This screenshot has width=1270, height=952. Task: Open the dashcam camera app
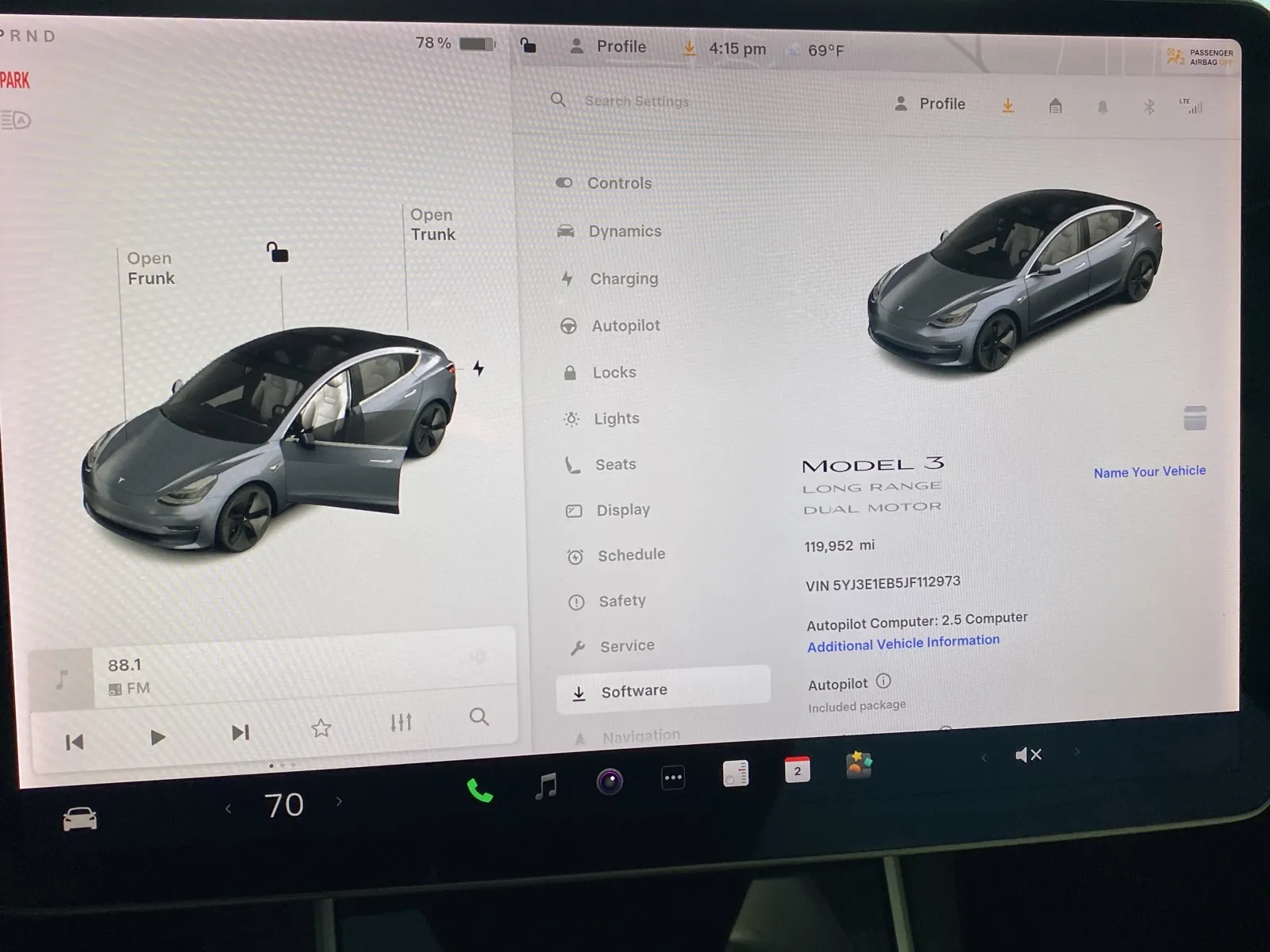point(610,782)
